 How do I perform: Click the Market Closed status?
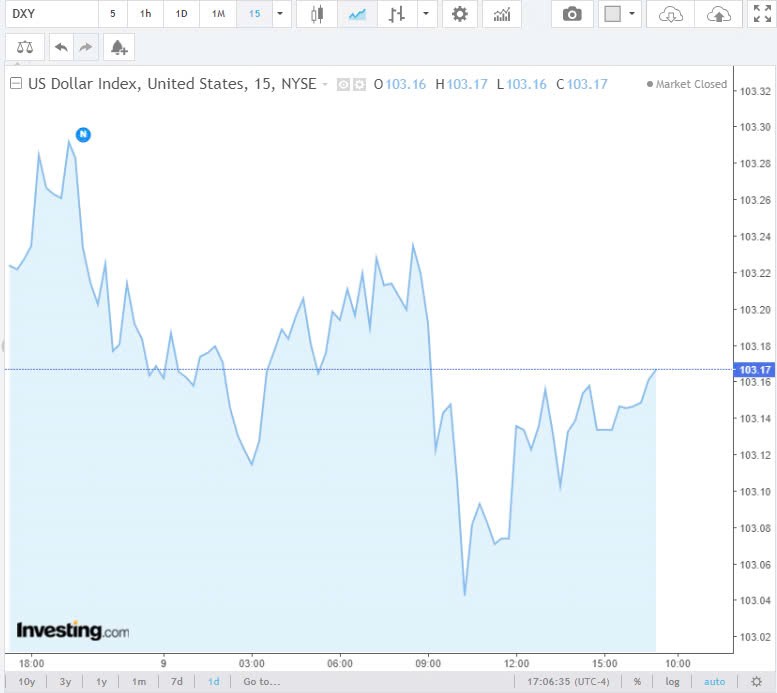tap(687, 84)
